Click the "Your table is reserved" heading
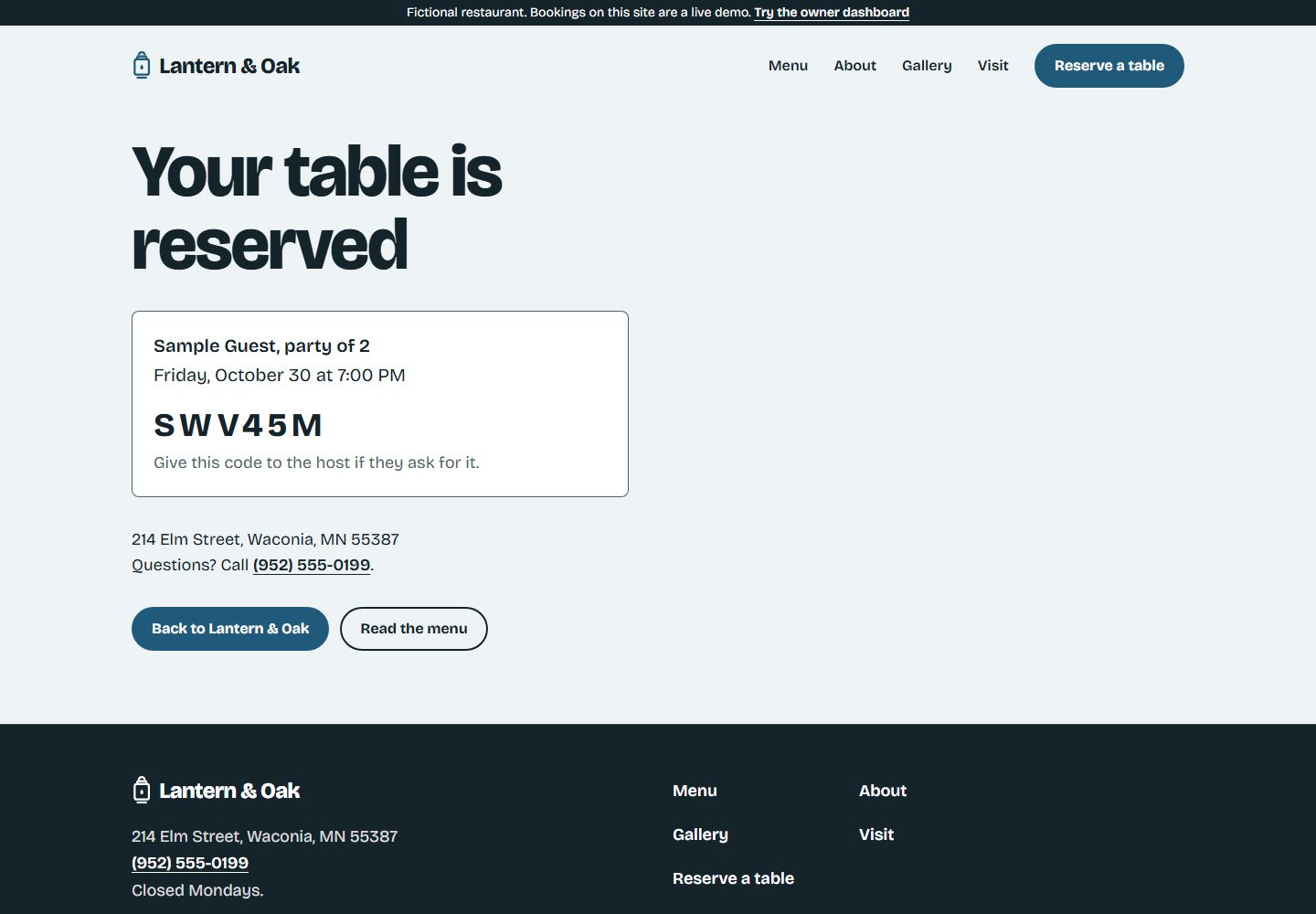1316x914 pixels. pos(317,208)
